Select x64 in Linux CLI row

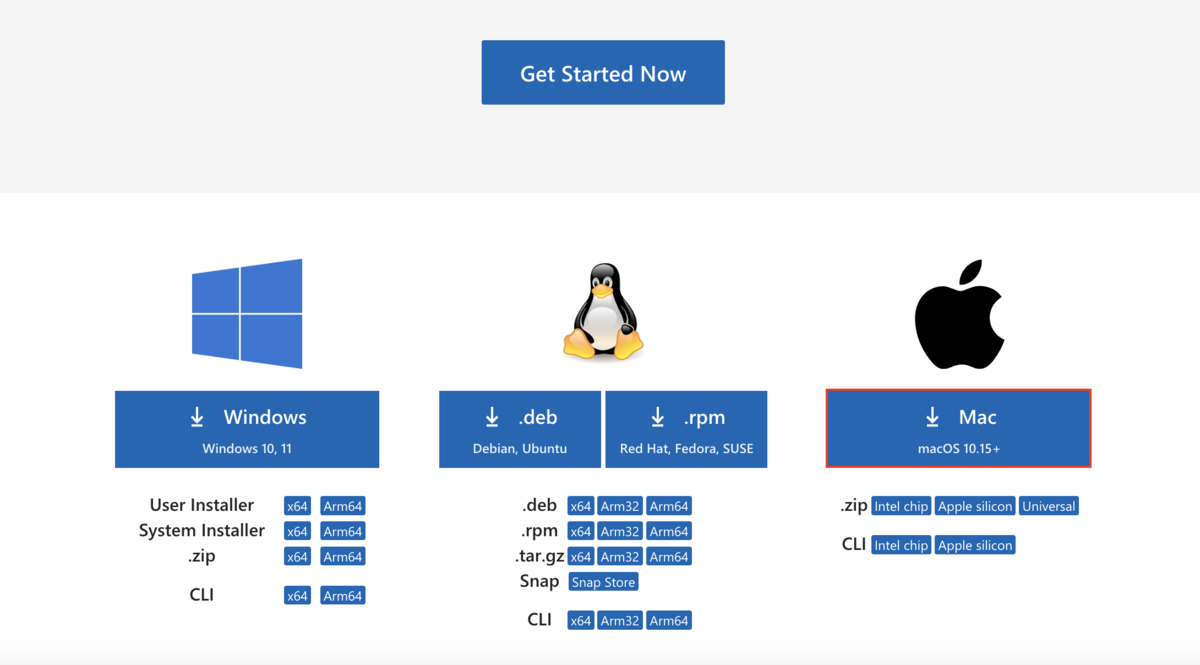click(581, 621)
